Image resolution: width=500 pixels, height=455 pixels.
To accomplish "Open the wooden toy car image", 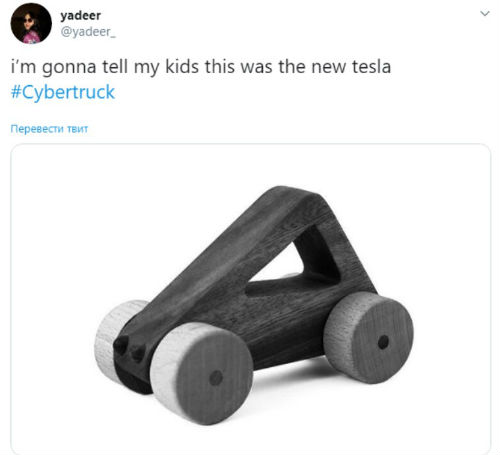I will (250, 299).
